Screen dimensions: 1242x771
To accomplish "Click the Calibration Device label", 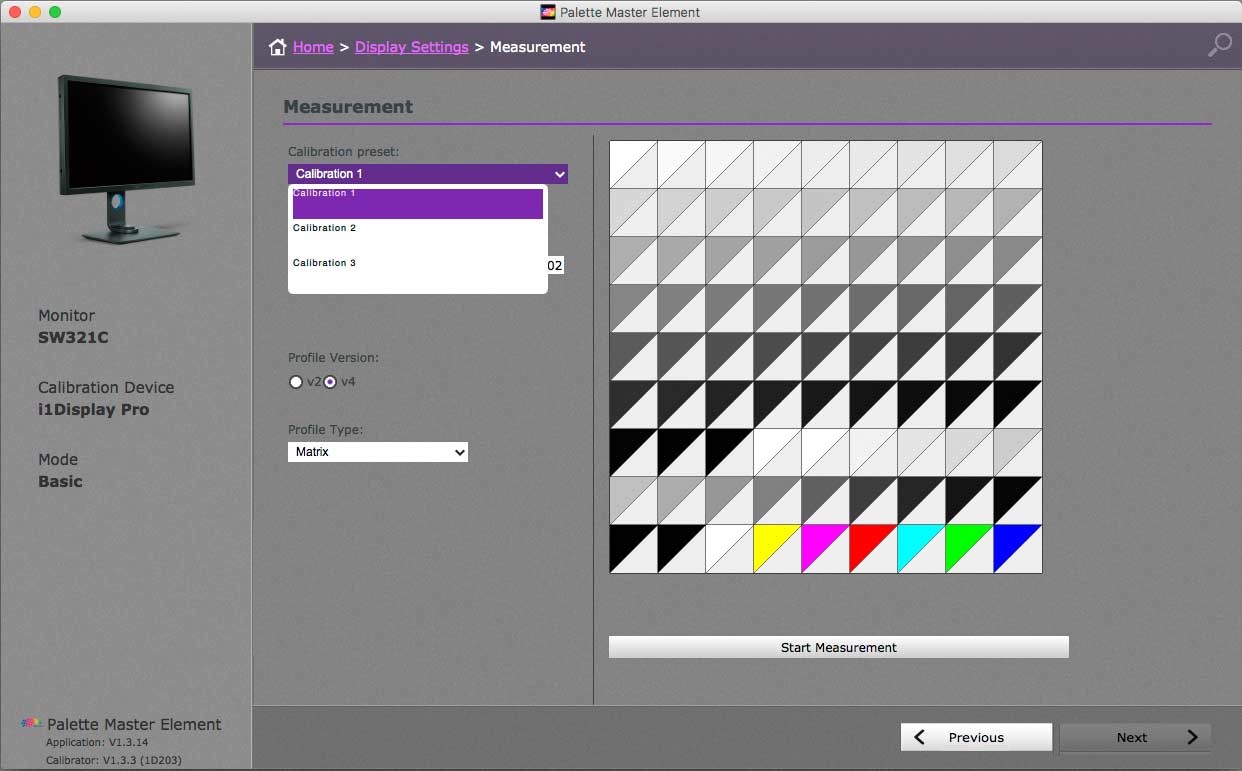I will [106, 388].
